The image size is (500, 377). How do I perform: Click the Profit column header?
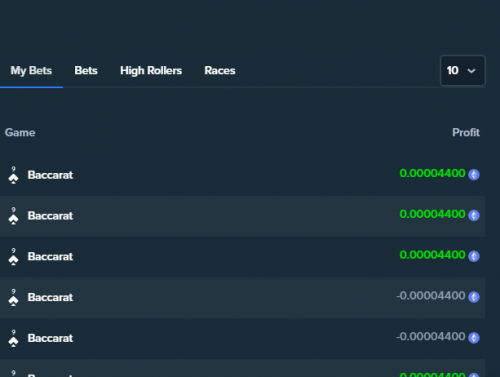(x=466, y=133)
